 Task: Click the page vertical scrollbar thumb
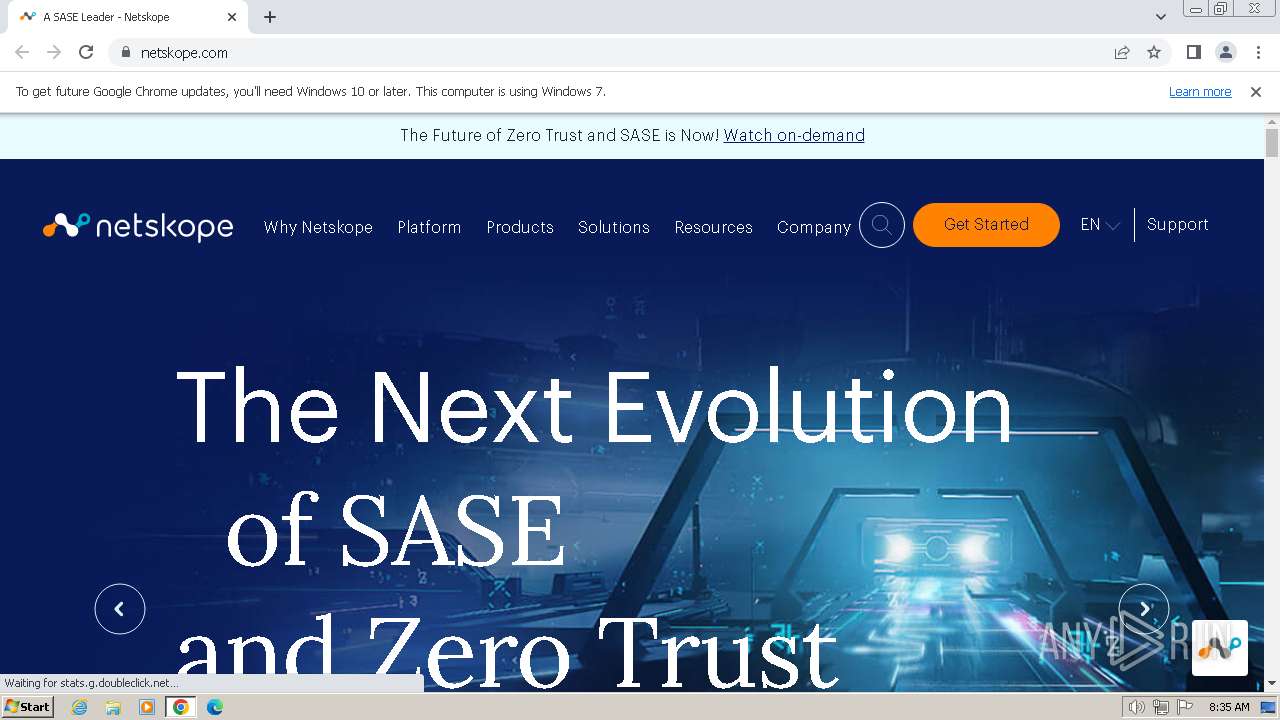coord(1272,143)
